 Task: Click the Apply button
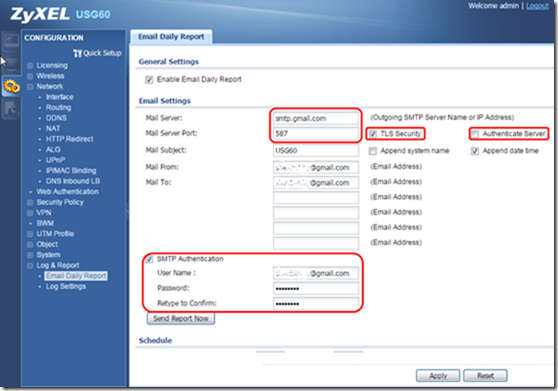(438, 376)
